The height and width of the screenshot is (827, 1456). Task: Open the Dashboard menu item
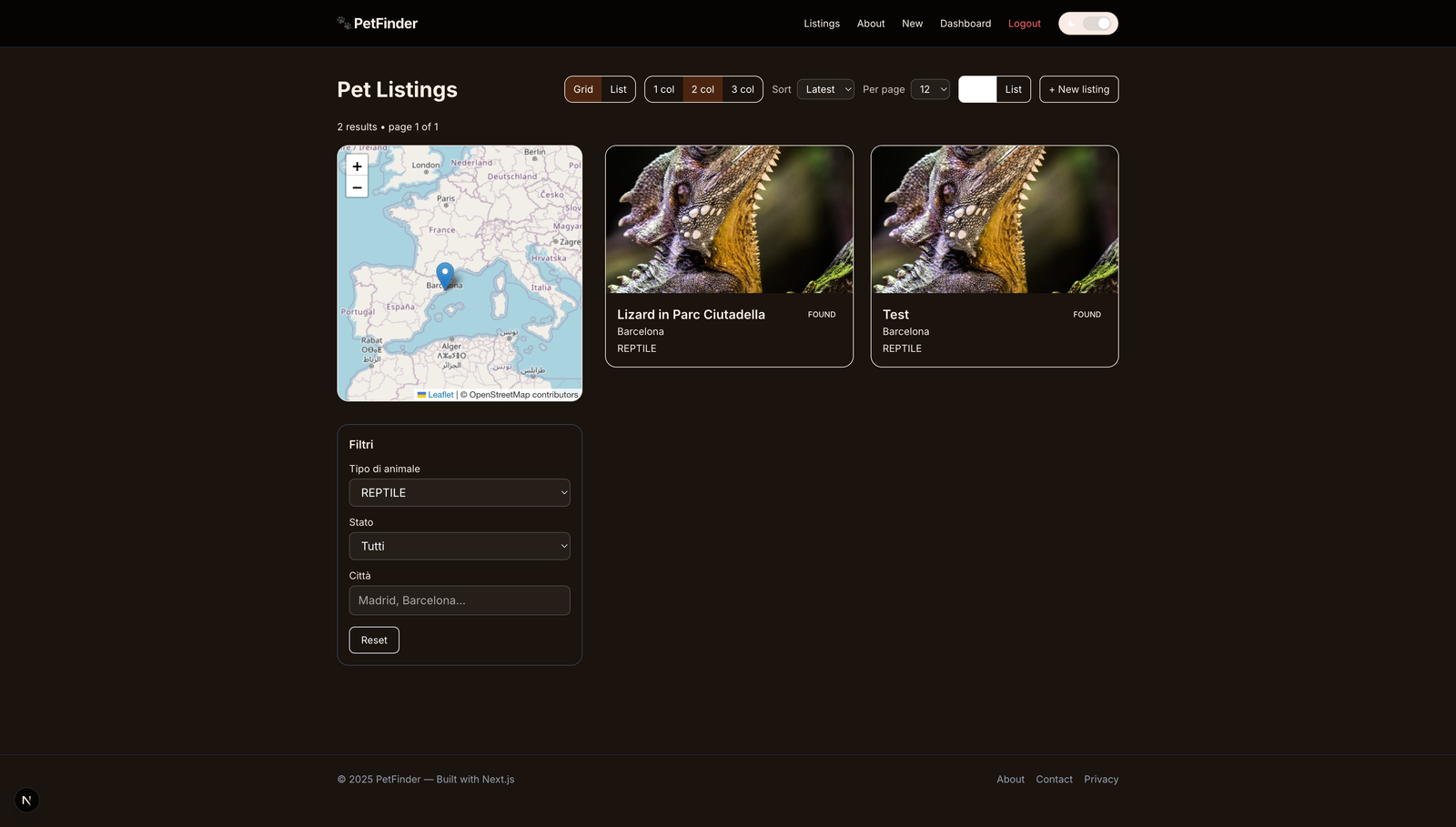tap(965, 23)
